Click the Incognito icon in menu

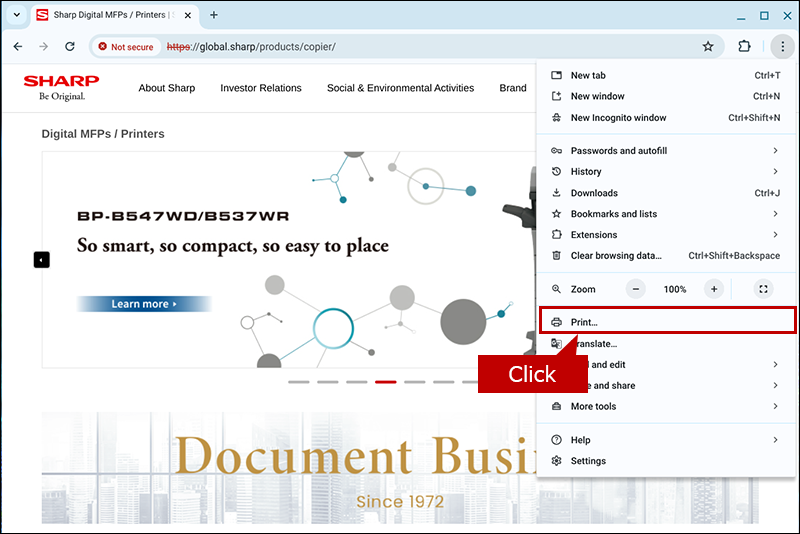(x=556, y=118)
